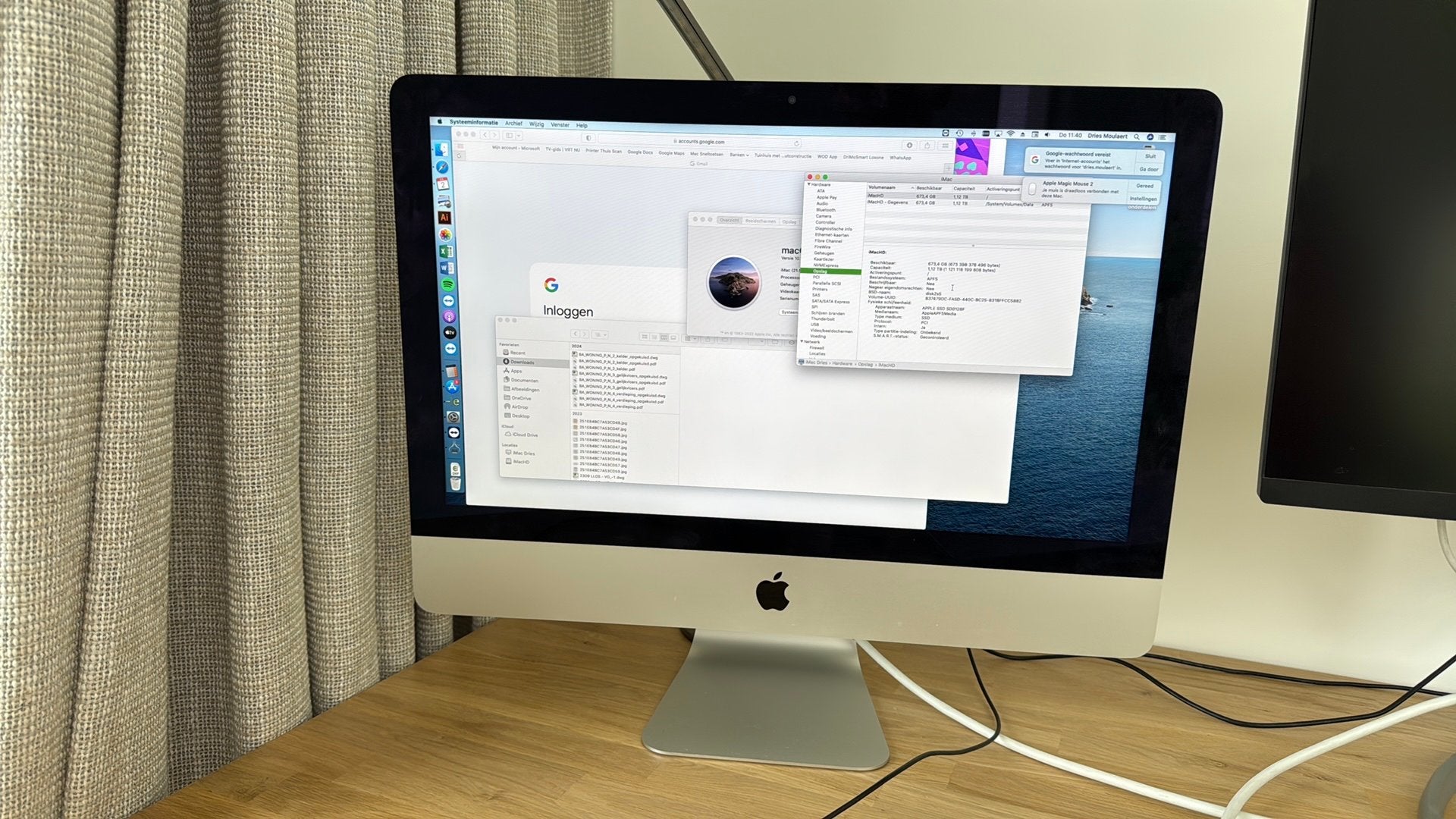Open the Venster menu
Screen dimensions: 1456x819
pos(560,124)
